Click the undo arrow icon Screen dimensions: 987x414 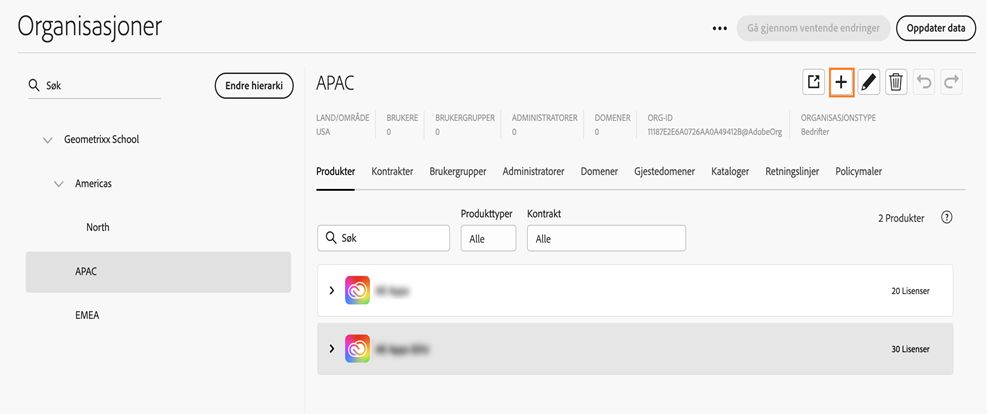point(924,82)
